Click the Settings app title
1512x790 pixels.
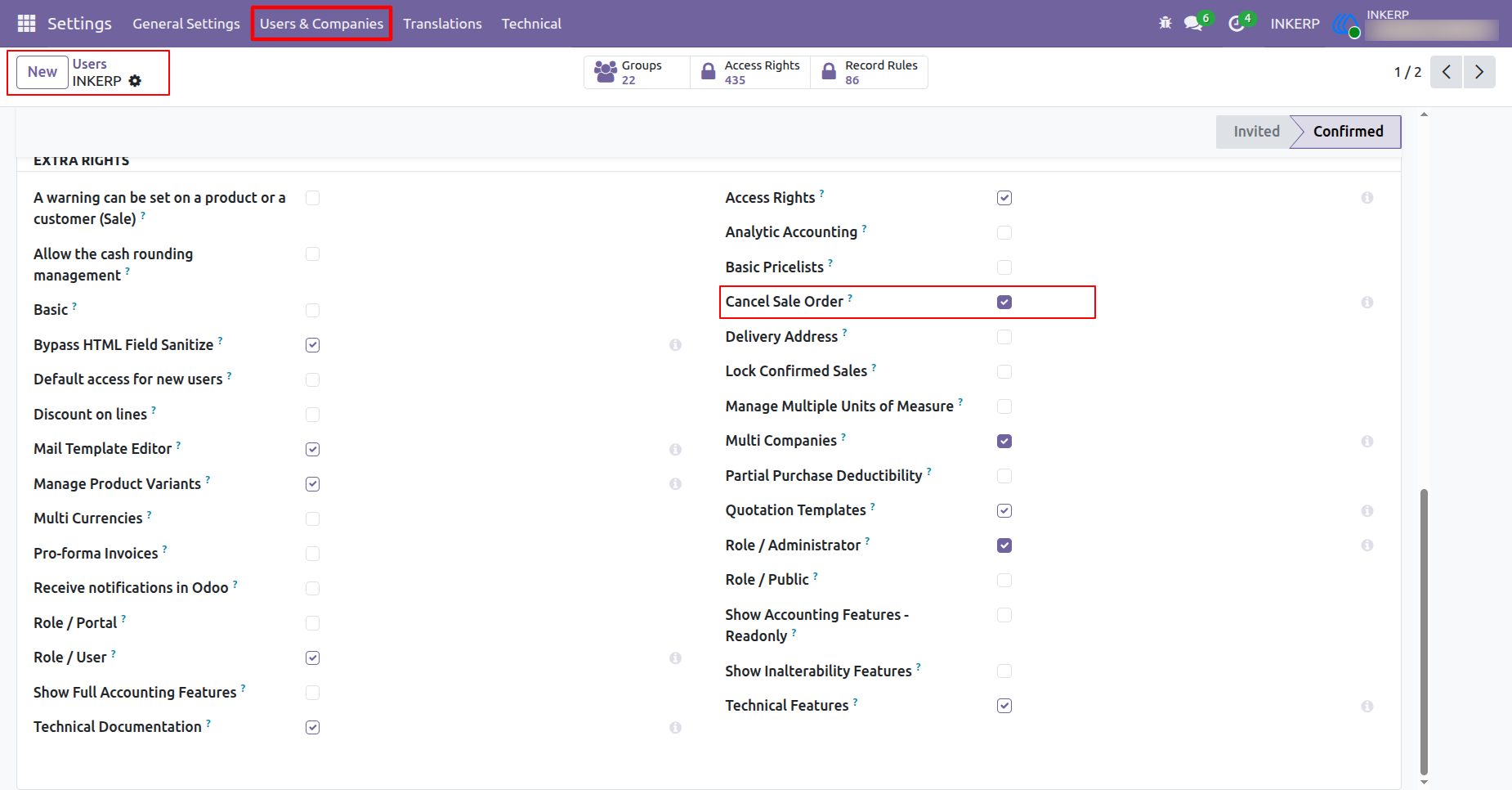tap(79, 24)
